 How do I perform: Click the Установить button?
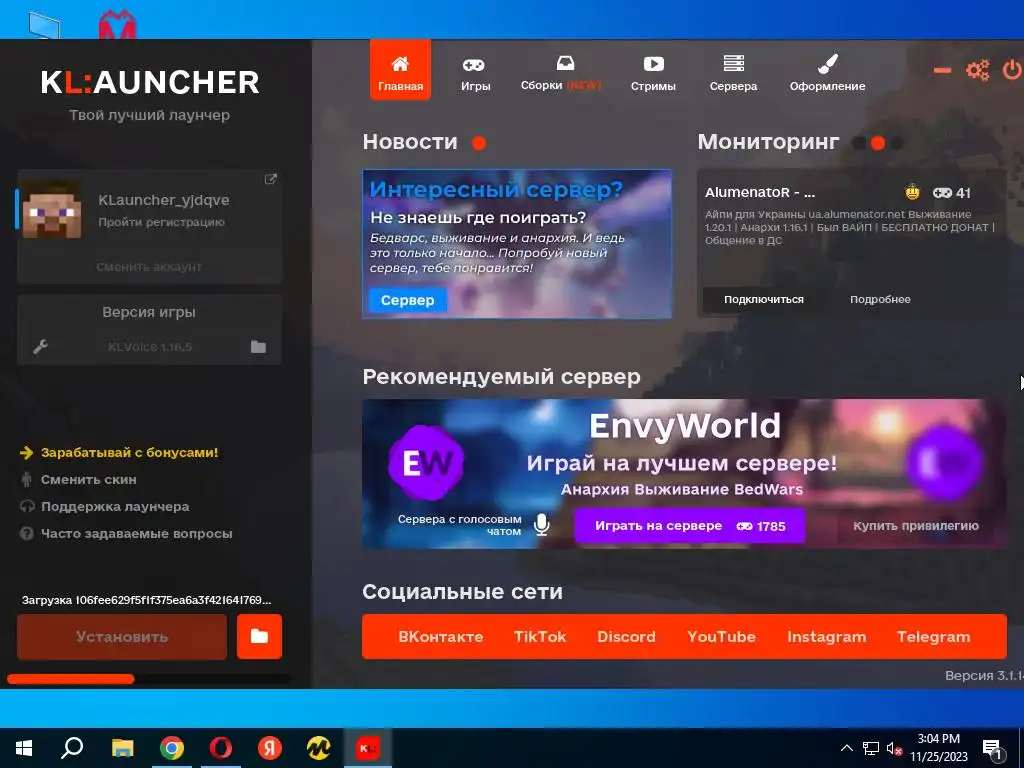tap(122, 637)
